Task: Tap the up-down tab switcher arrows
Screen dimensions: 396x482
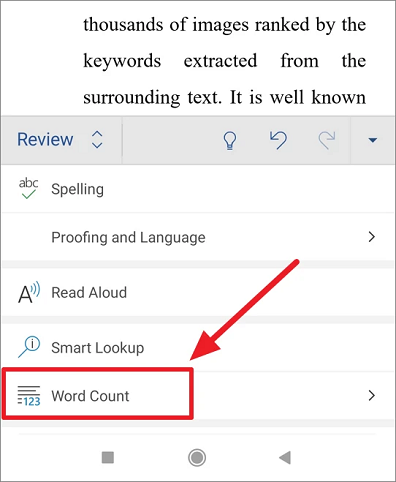Action: [97, 139]
